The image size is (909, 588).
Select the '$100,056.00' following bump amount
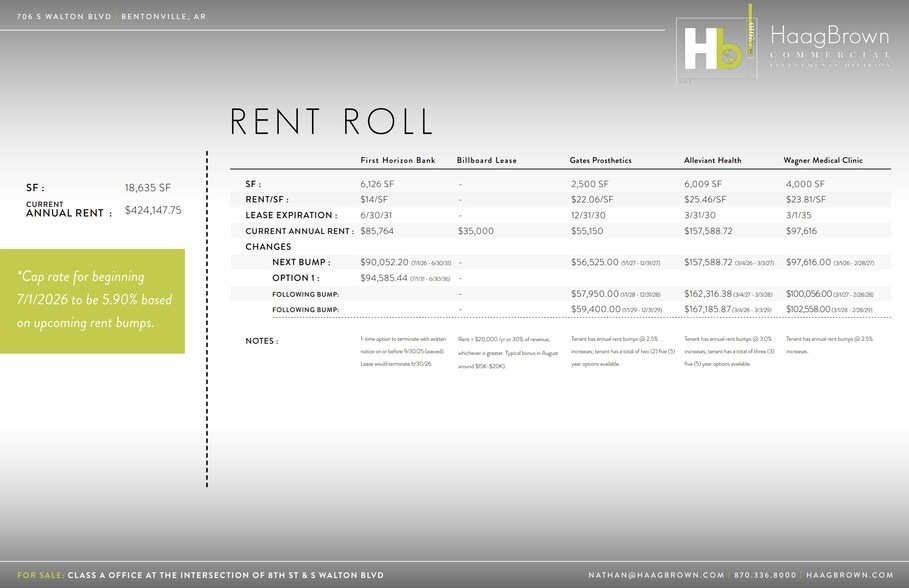tap(809, 294)
